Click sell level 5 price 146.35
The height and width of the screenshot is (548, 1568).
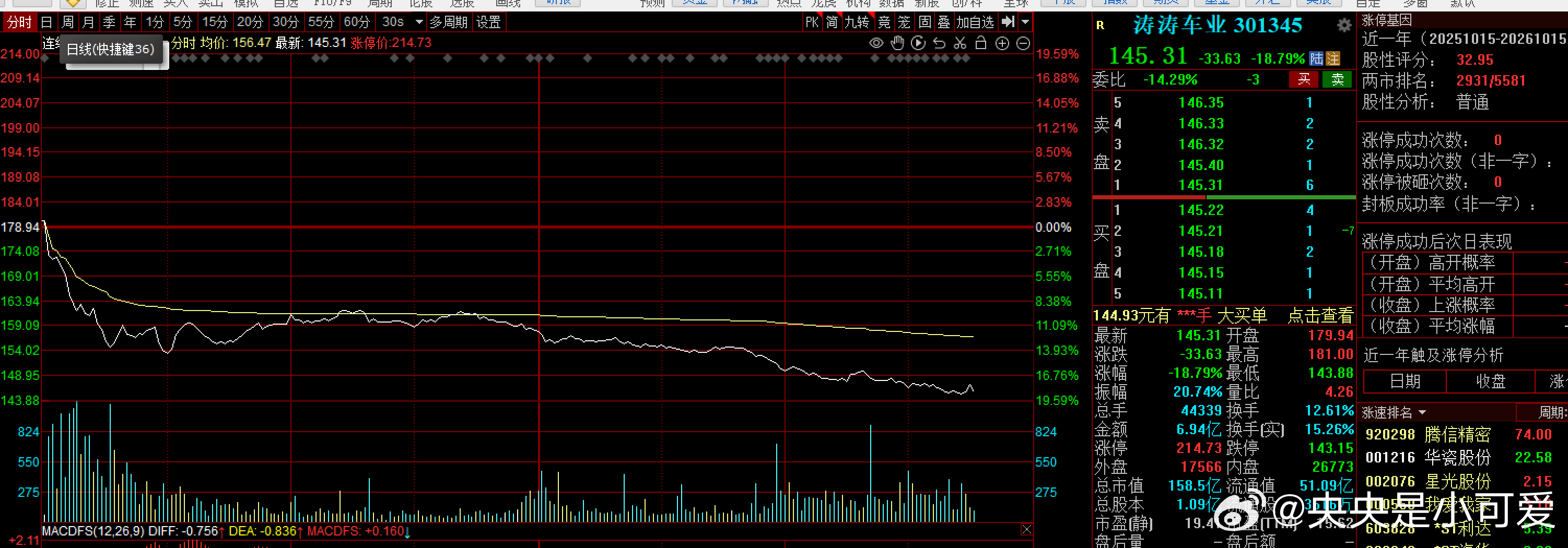[1200, 103]
